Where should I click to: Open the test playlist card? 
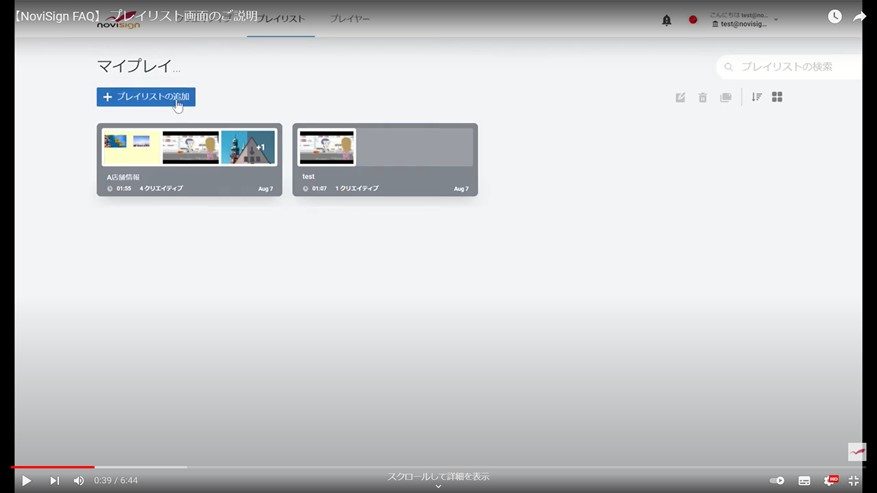pyautogui.click(x=385, y=159)
